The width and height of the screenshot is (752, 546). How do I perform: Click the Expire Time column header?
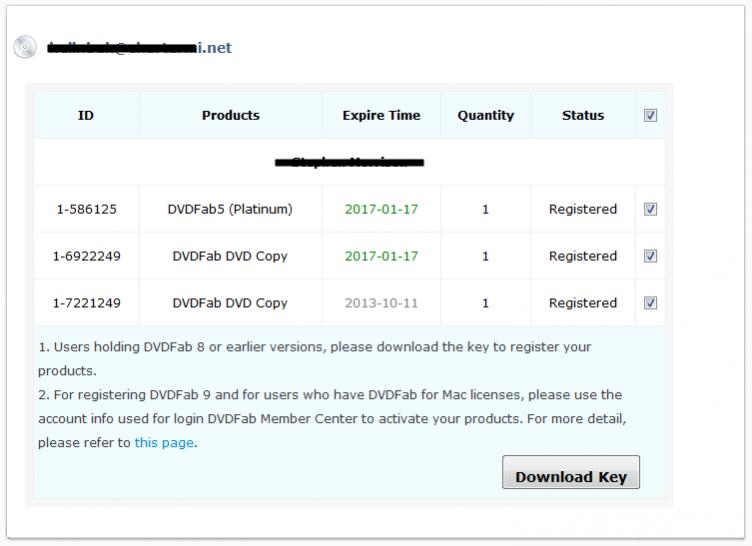tap(381, 115)
